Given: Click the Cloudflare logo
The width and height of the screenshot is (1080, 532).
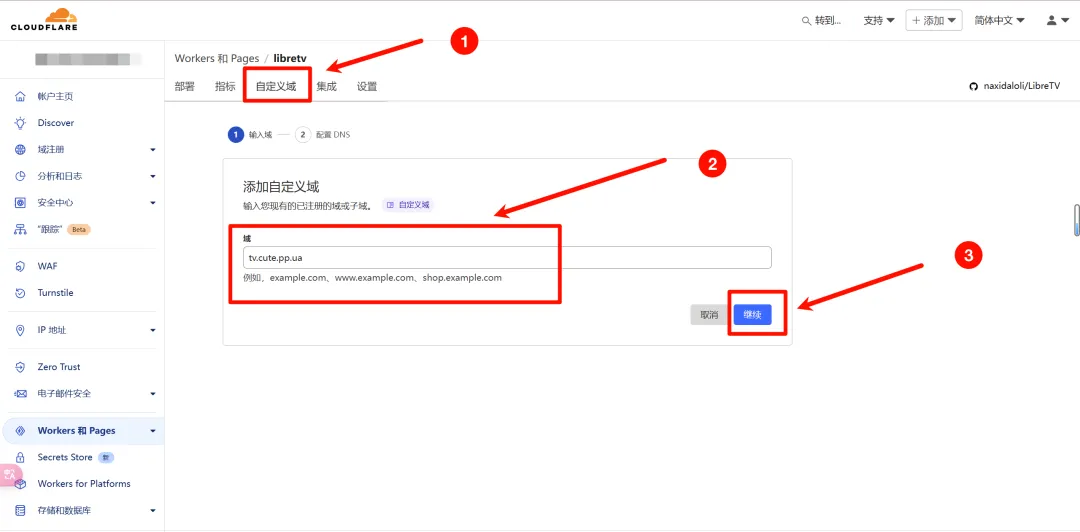Looking at the screenshot, I should coord(44,19).
